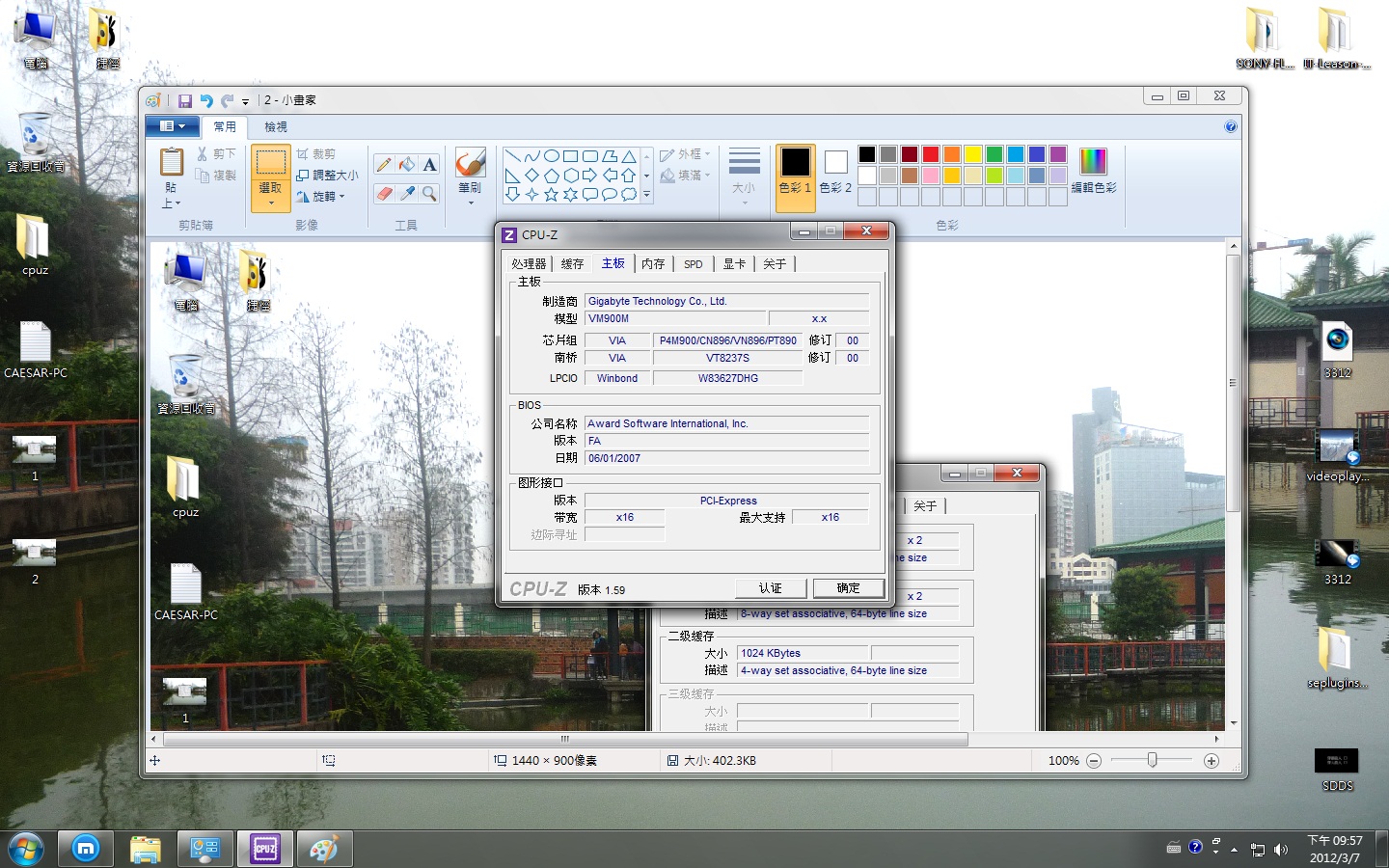The width and height of the screenshot is (1389, 868).
Task: Select the Eraser tool
Action: tap(384, 193)
